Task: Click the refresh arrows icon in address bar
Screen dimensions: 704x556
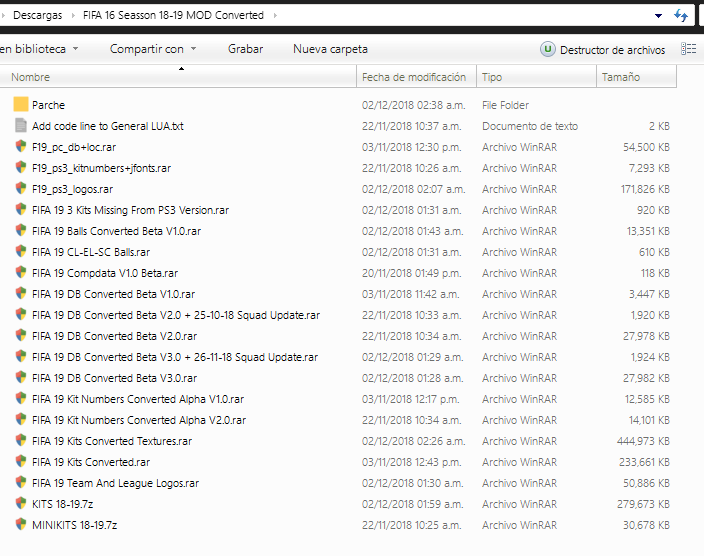Action: 681,16
